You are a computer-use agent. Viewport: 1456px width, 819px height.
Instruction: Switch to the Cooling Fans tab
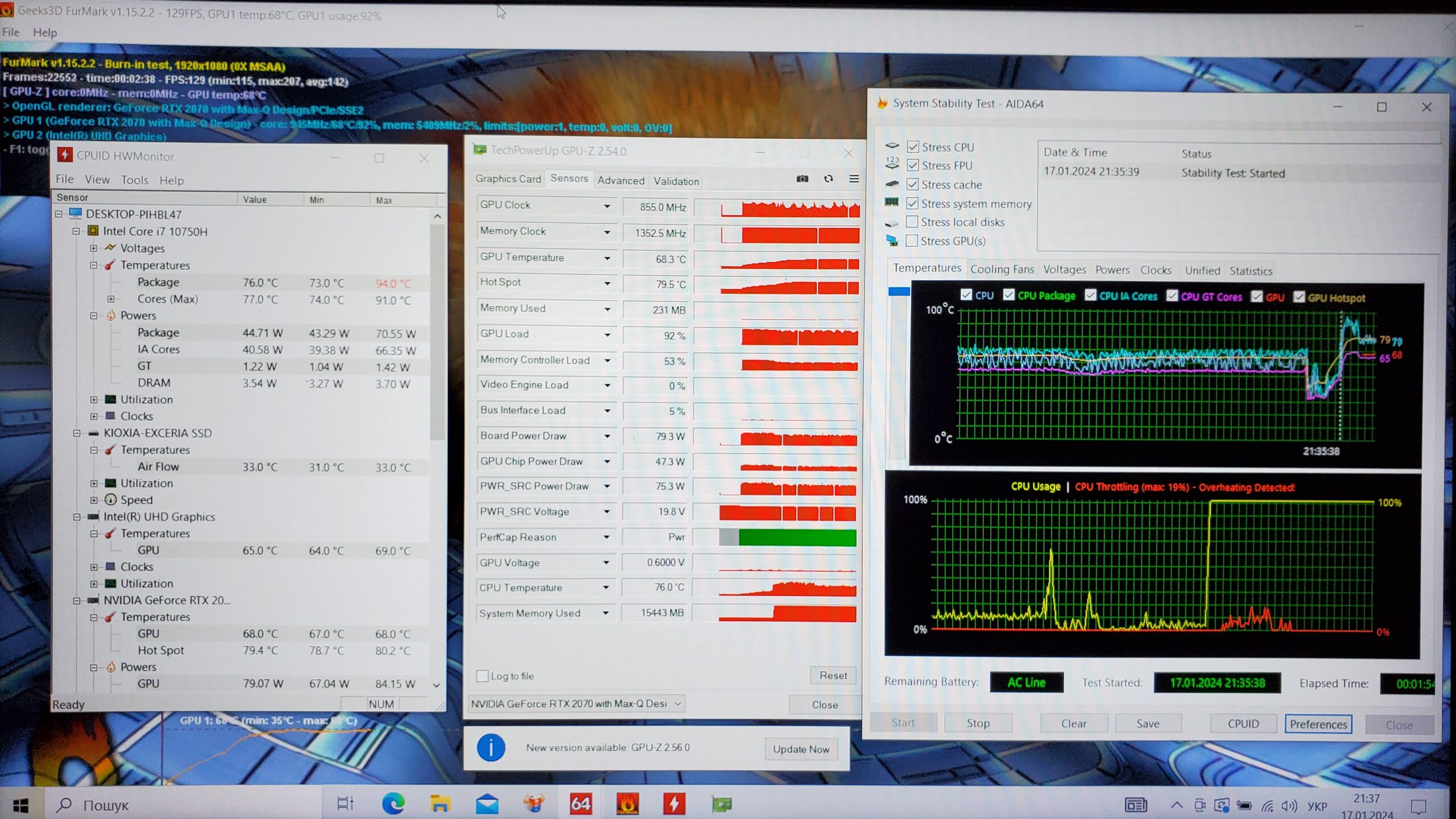click(1002, 270)
